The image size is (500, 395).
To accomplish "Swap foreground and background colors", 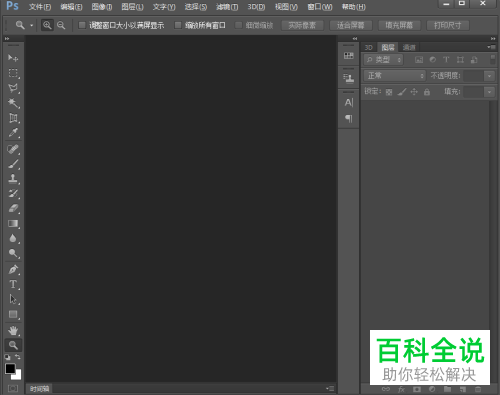I will (18, 357).
